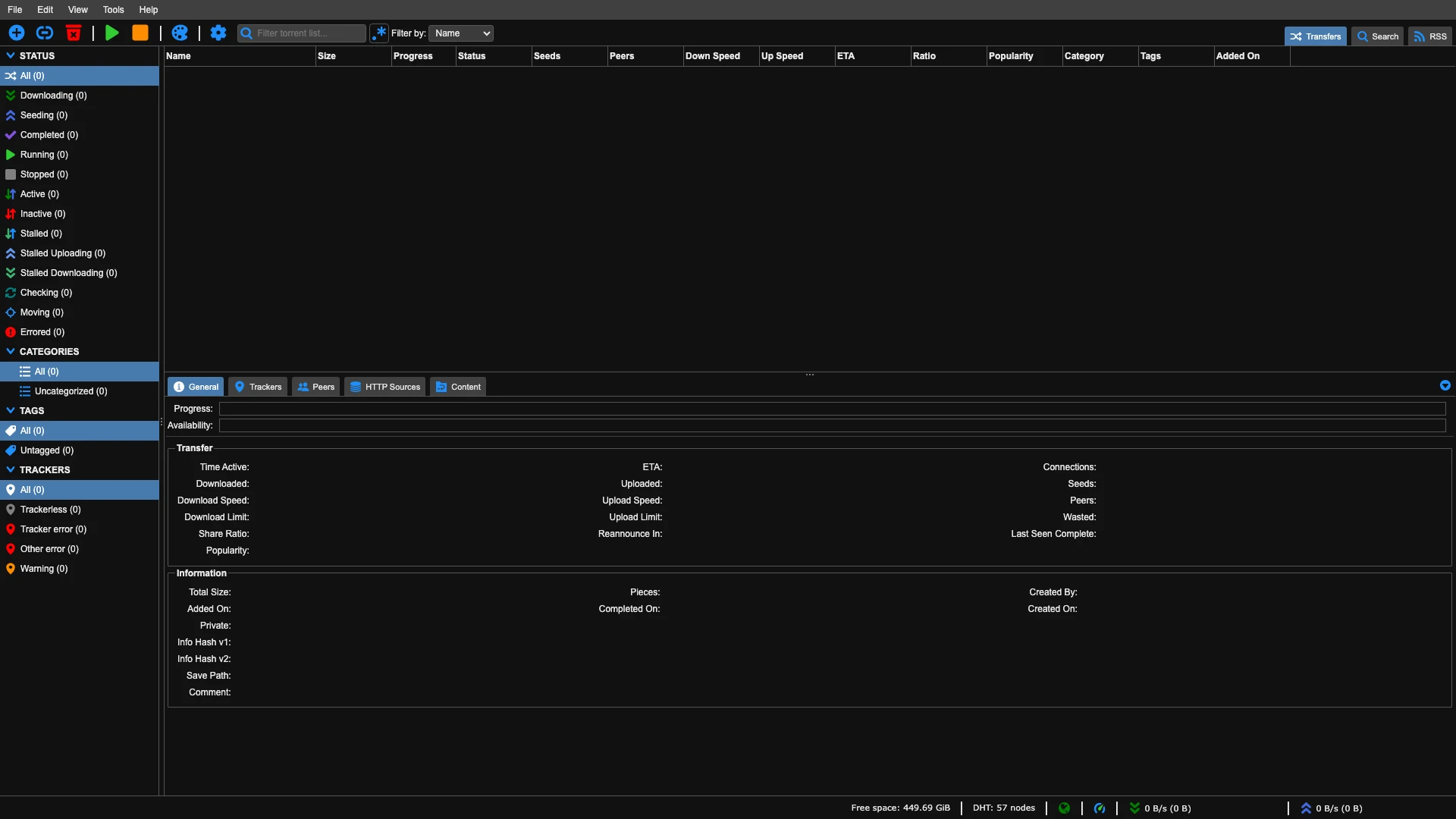Open the General details tab

pos(196,387)
